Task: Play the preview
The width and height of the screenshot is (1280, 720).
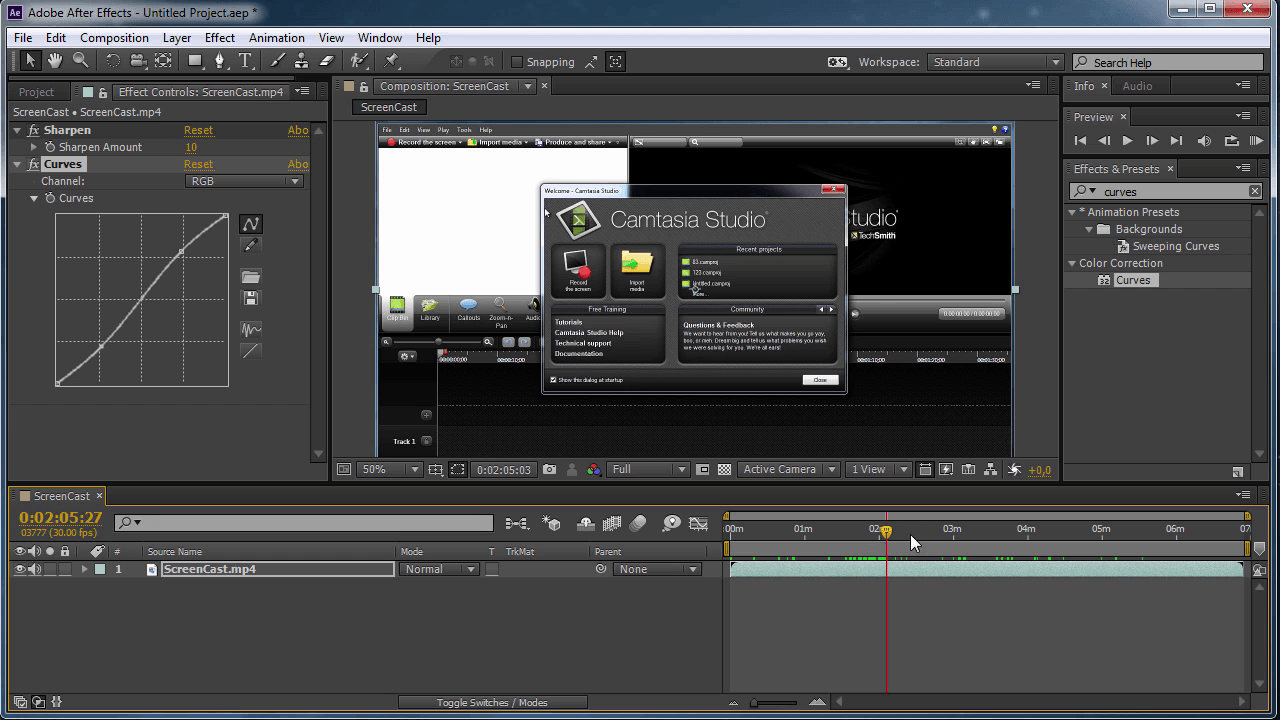Action: (x=1128, y=141)
